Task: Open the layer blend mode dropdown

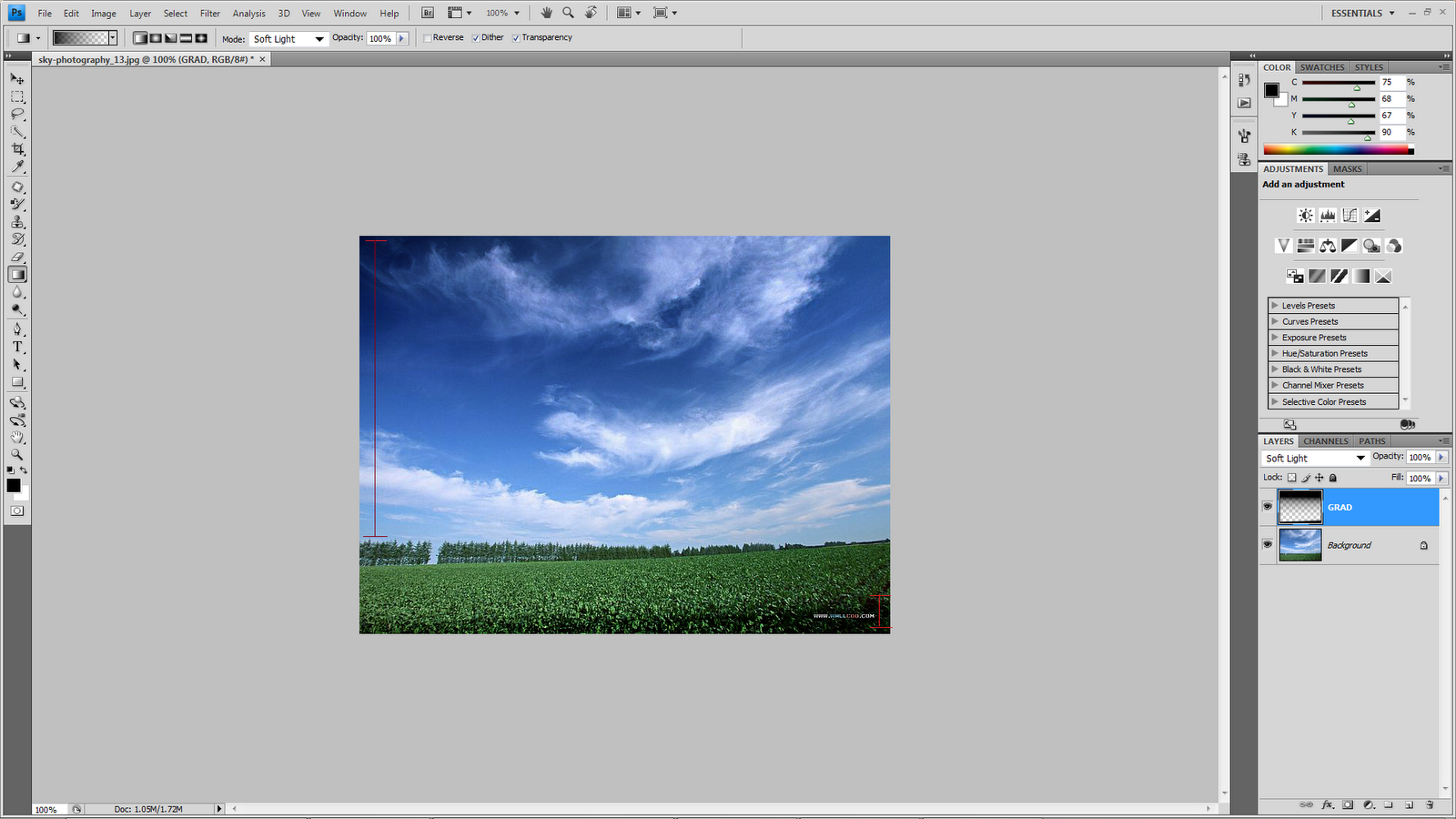Action: tap(1315, 458)
